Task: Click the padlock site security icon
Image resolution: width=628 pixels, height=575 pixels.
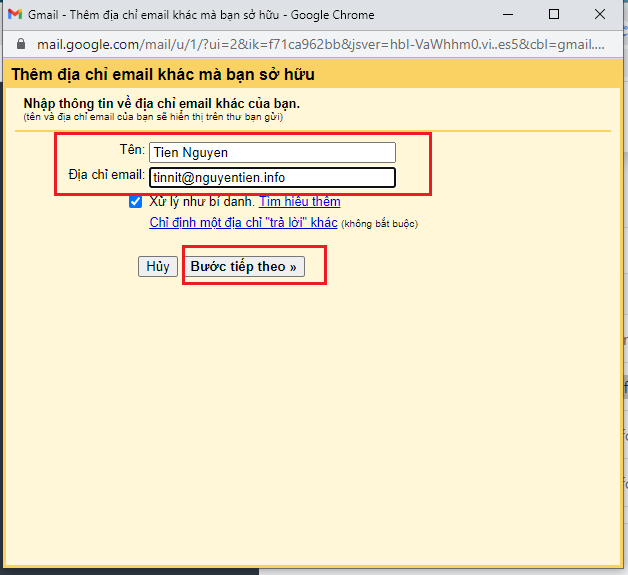Action: 21,44
